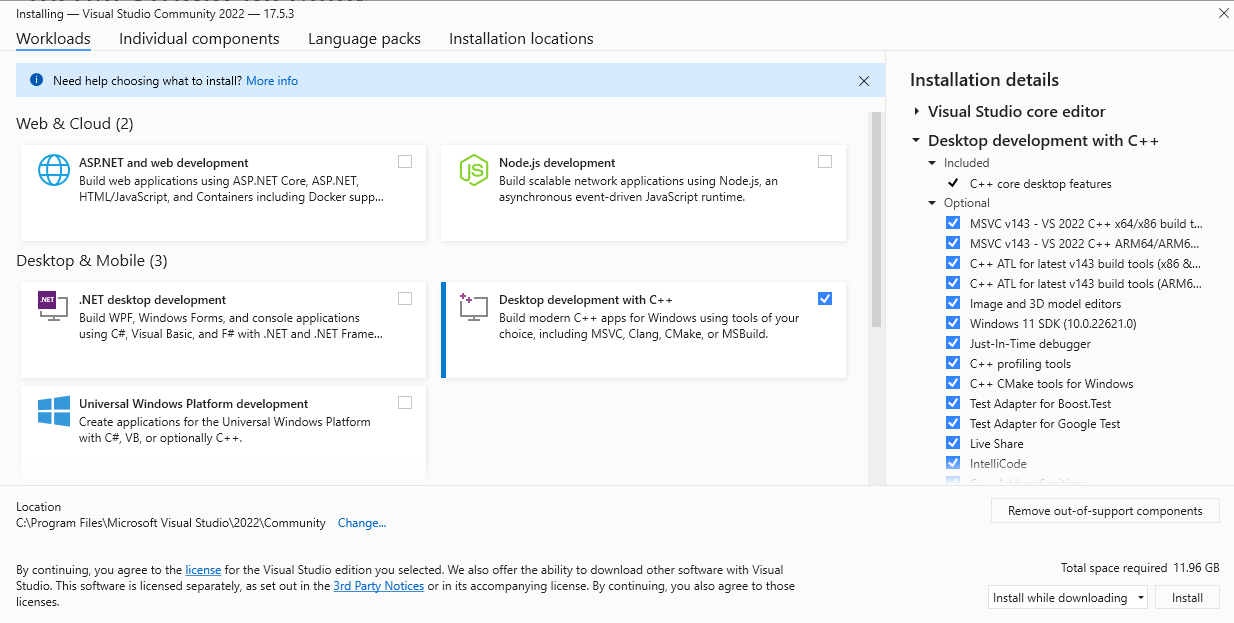Viewport: 1234px width, 623px height.
Task: Check Universal Windows Platform development workload
Action: (x=405, y=402)
